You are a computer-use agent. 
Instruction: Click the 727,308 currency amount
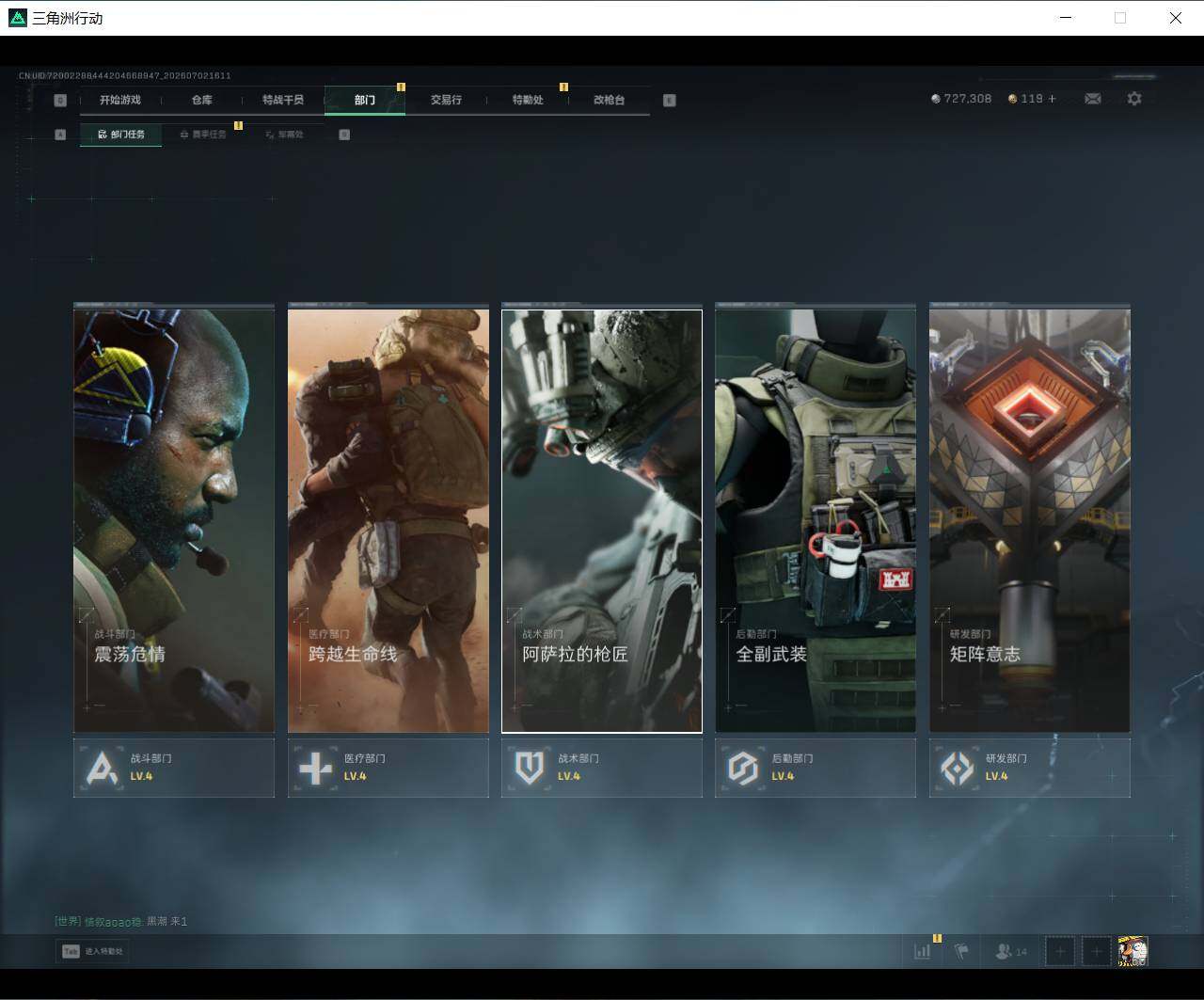pos(968,99)
